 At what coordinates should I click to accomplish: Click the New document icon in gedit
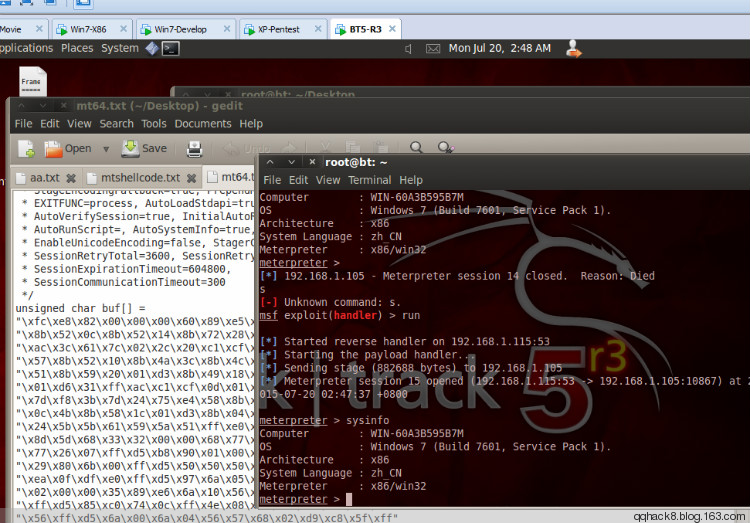(x=27, y=149)
